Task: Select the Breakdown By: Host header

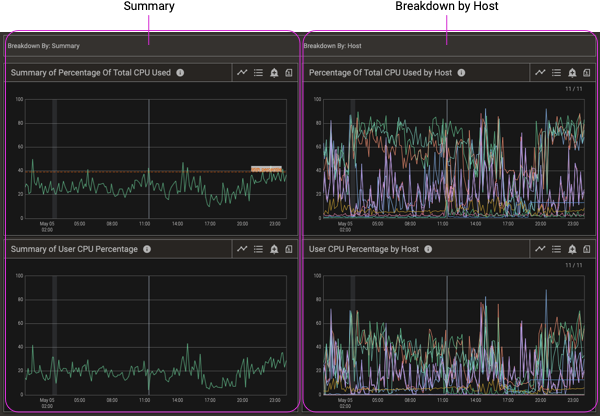Action: tap(336, 46)
